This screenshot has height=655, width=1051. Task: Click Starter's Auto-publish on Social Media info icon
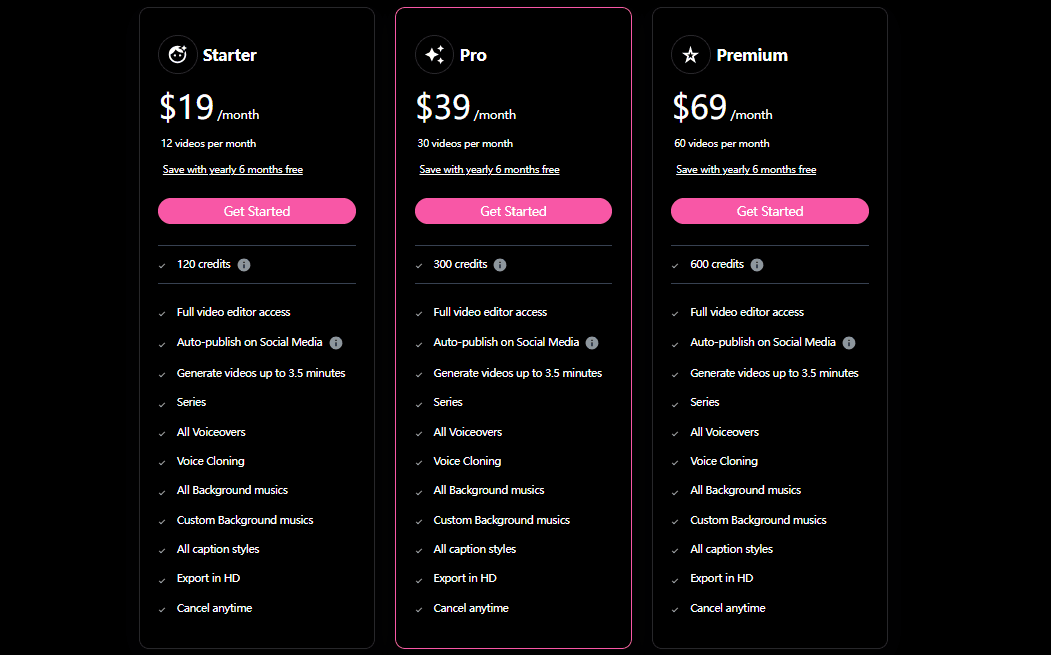[336, 343]
